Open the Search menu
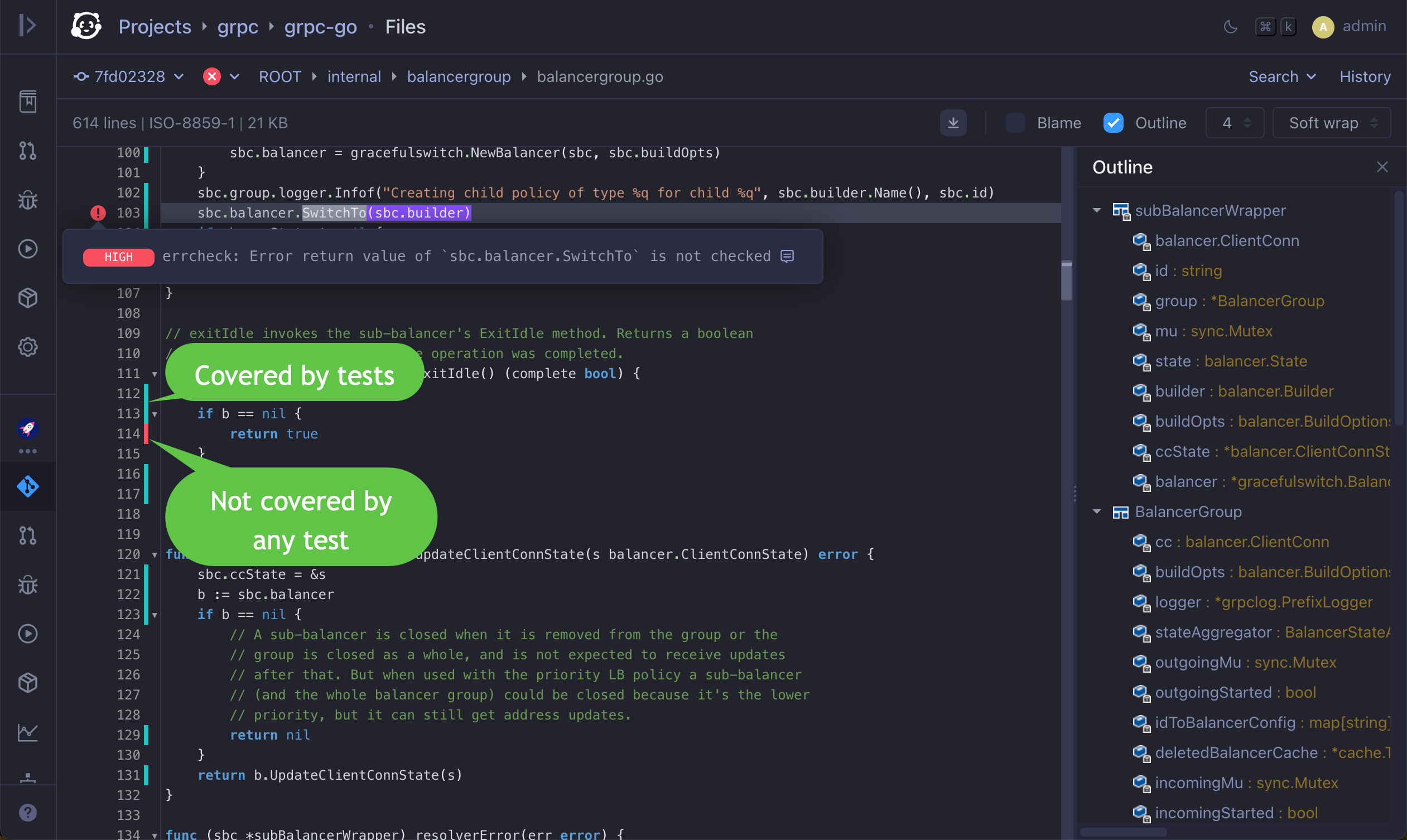1407x840 pixels. [x=1282, y=76]
